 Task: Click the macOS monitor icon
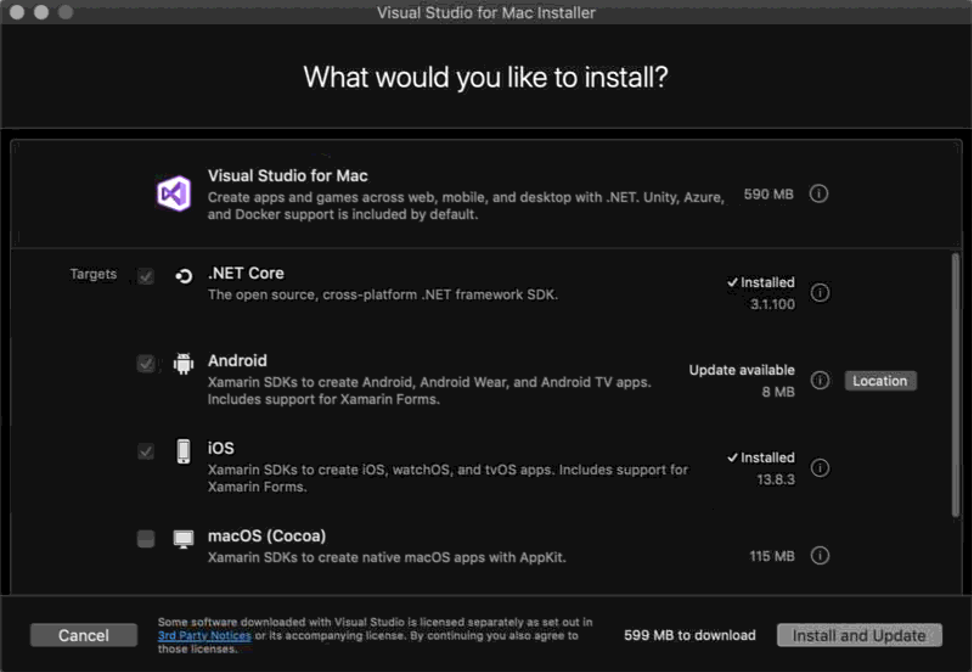point(183,539)
